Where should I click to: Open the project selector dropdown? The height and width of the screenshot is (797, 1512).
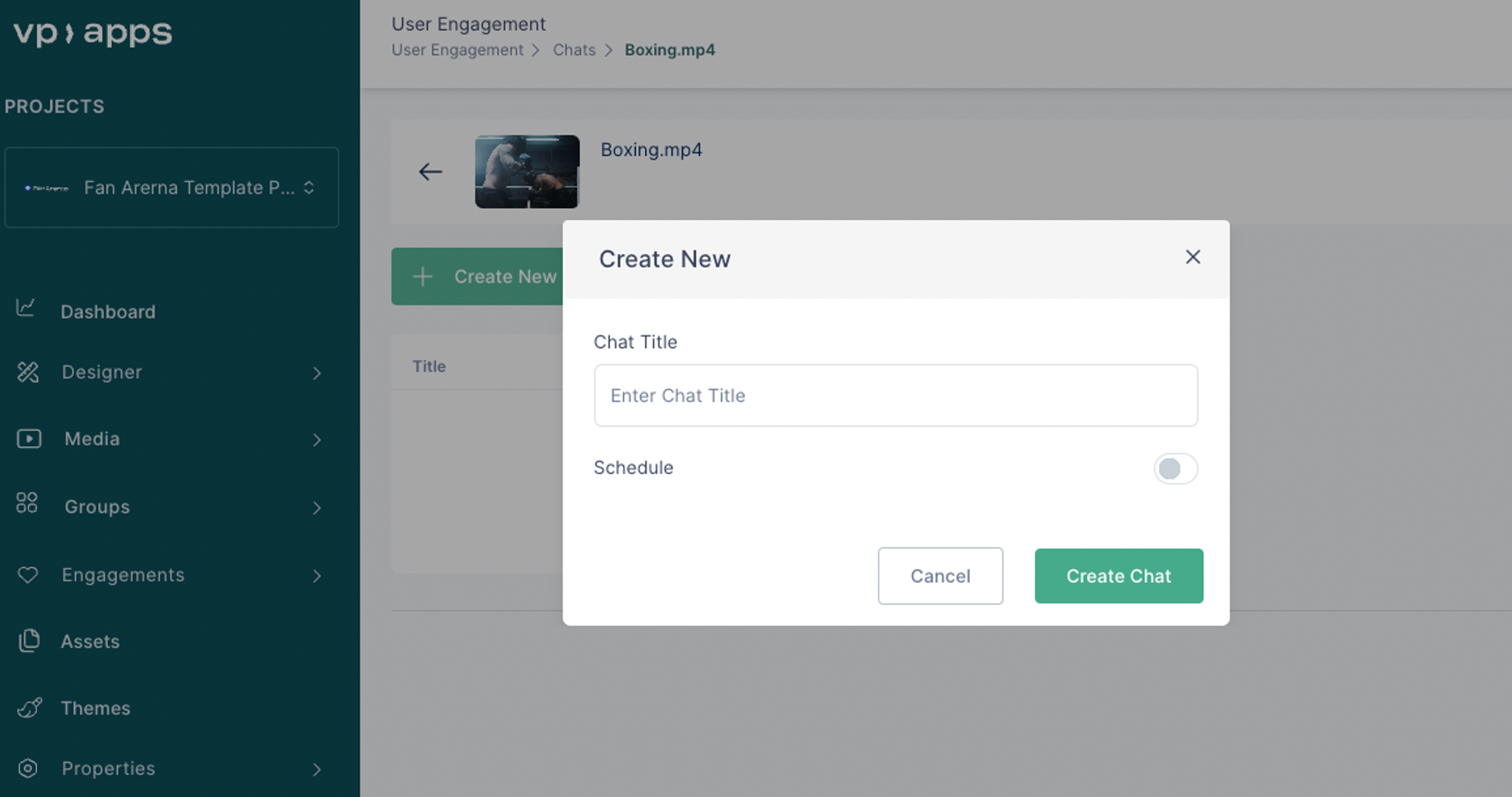(x=172, y=188)
